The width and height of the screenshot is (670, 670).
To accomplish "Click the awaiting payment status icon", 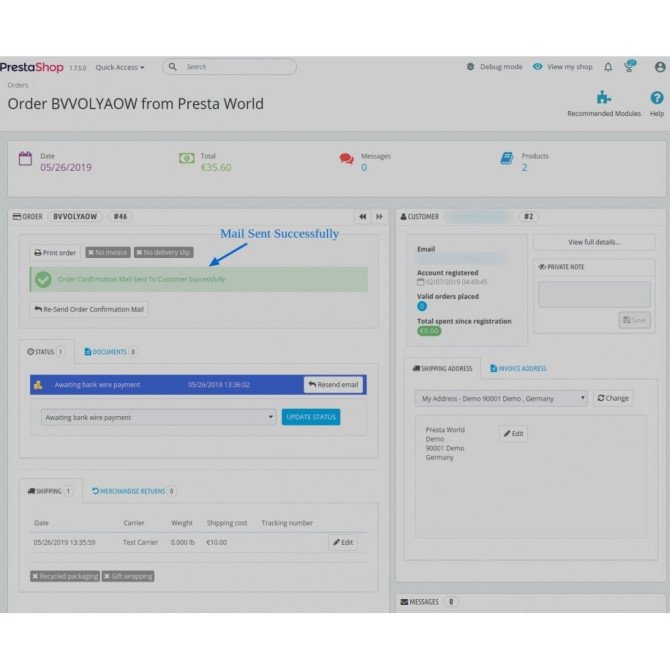I will click(38, 385).
